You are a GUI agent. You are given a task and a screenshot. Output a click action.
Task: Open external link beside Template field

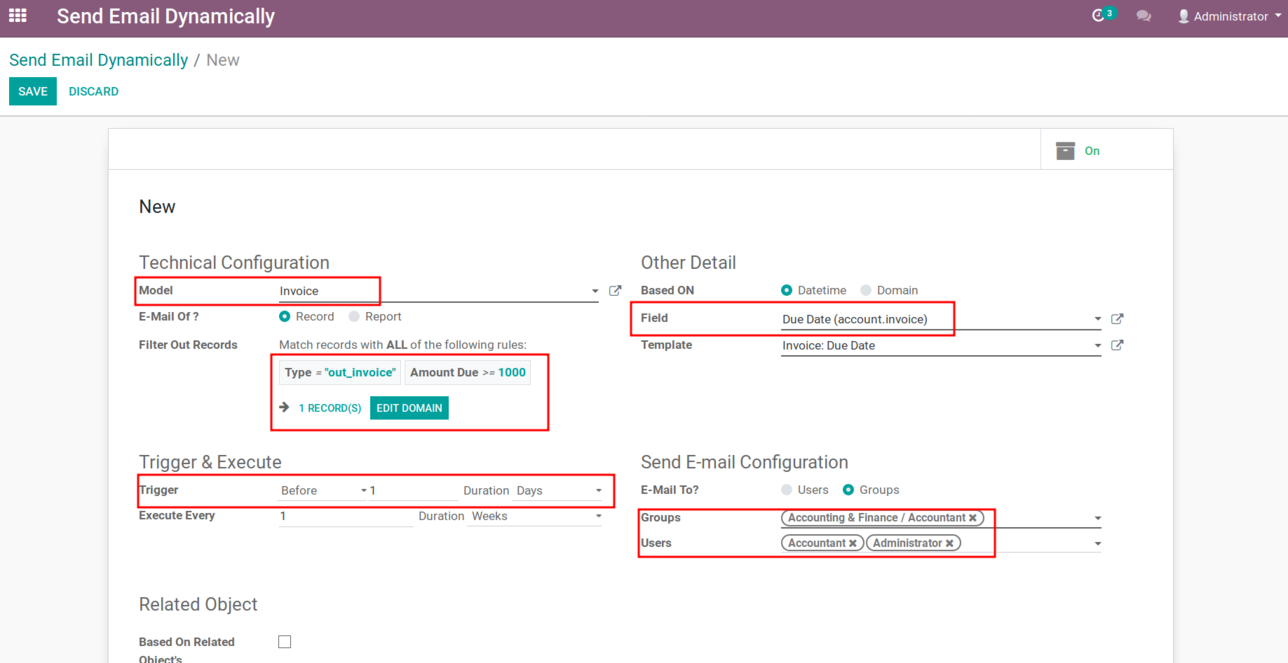[1117, 345]
